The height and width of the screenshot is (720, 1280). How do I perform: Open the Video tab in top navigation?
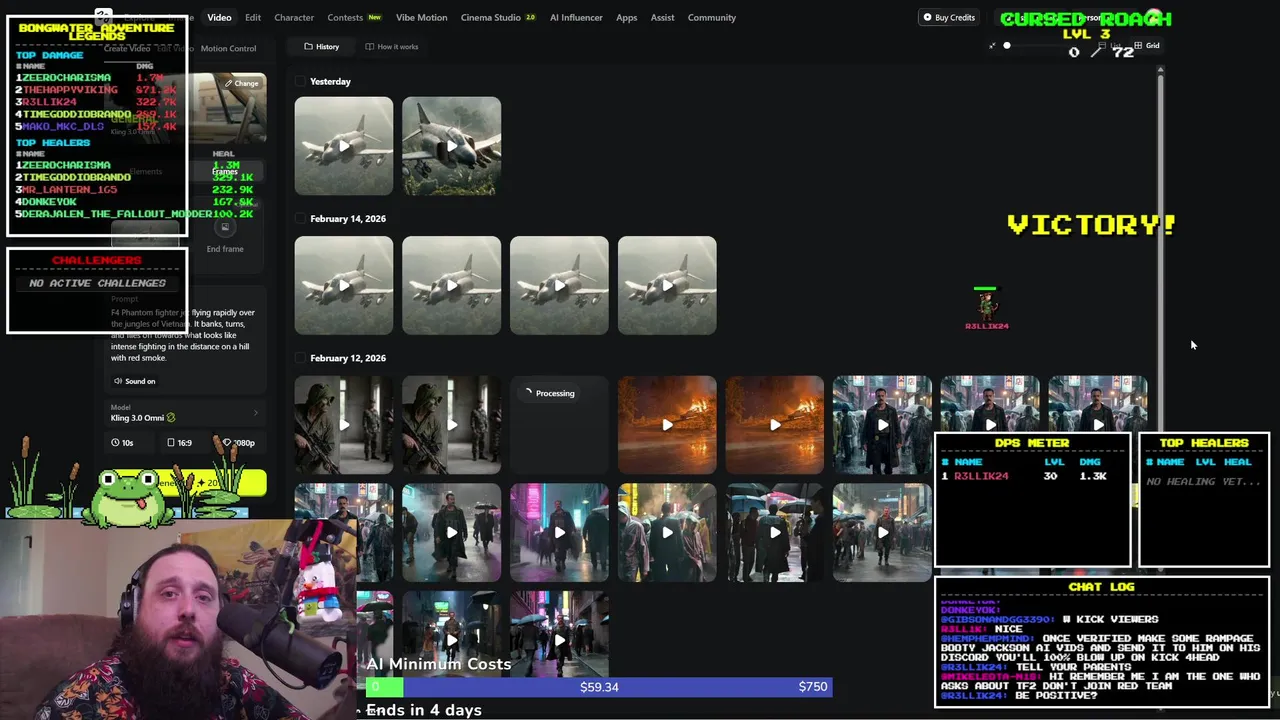pos(219,17)
